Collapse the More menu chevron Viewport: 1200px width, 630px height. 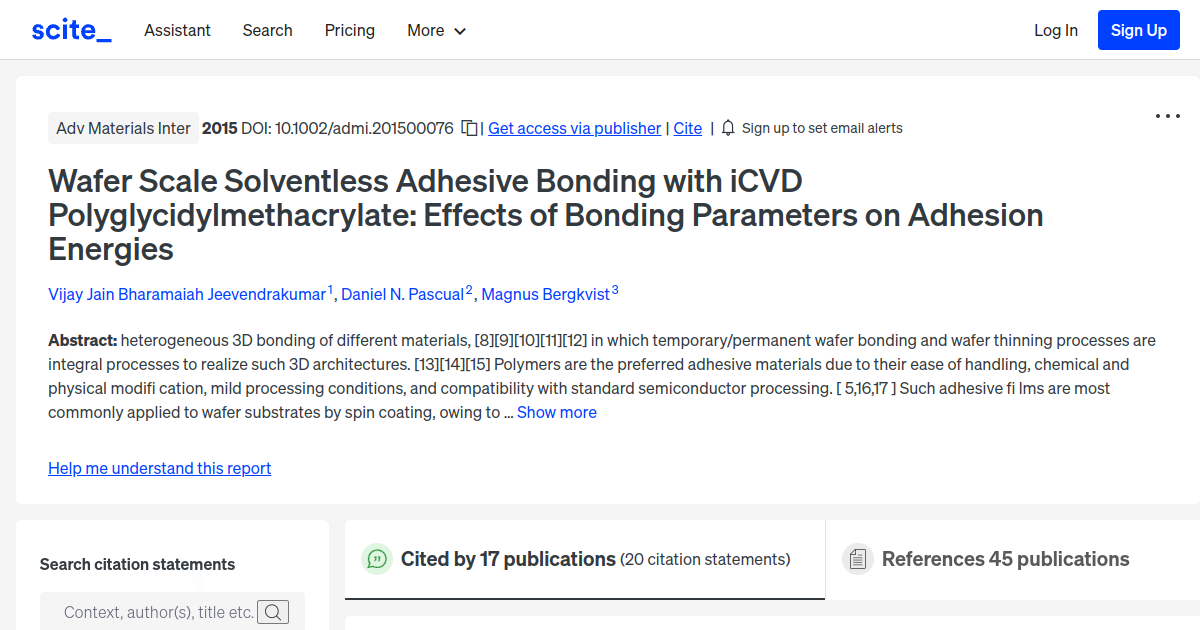[x=461, y=31]
